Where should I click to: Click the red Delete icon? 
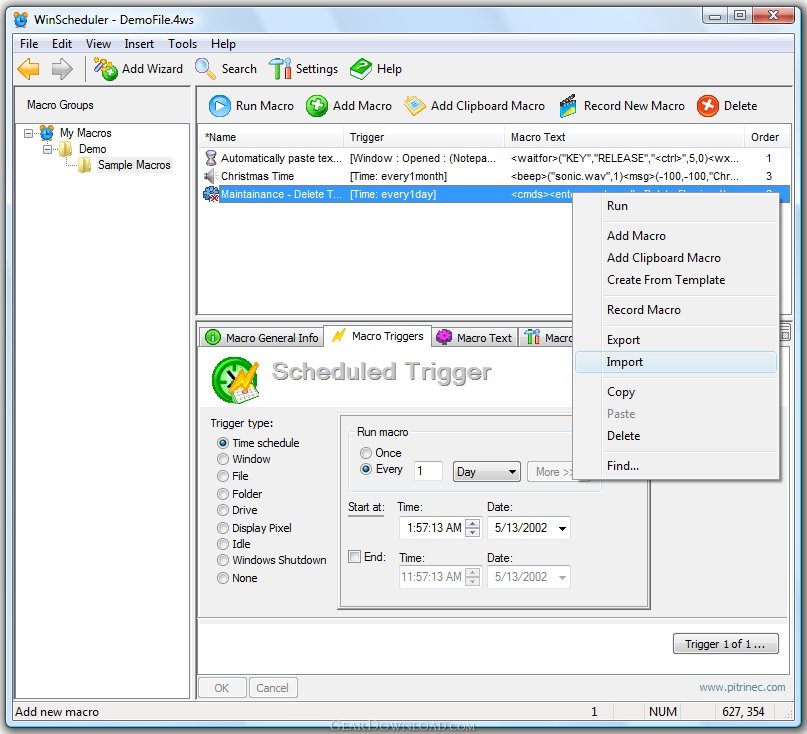(x=708, y=106)
